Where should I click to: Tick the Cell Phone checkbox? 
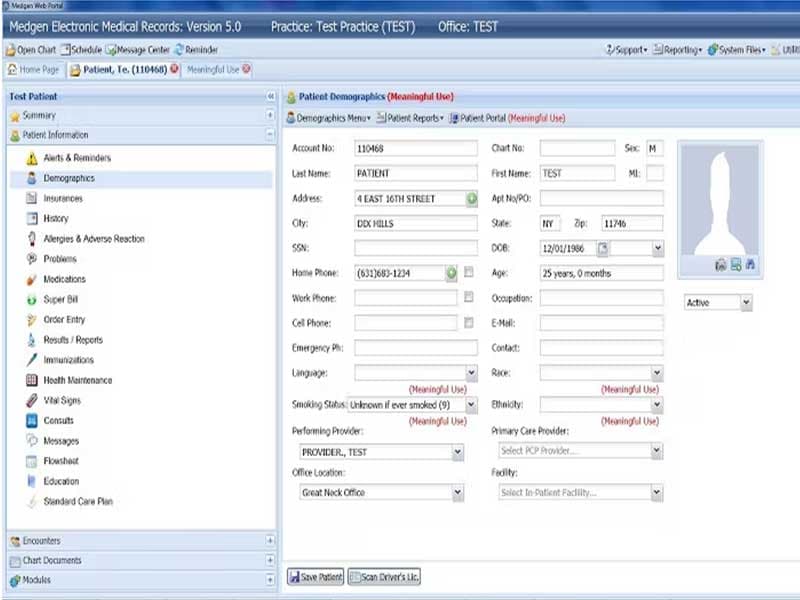coord(469,323)
